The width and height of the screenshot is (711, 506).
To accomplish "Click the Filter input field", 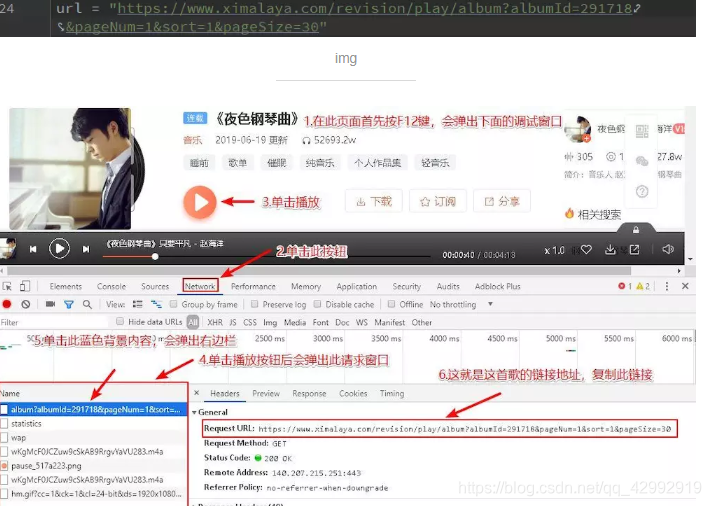I will click(54, 322).
